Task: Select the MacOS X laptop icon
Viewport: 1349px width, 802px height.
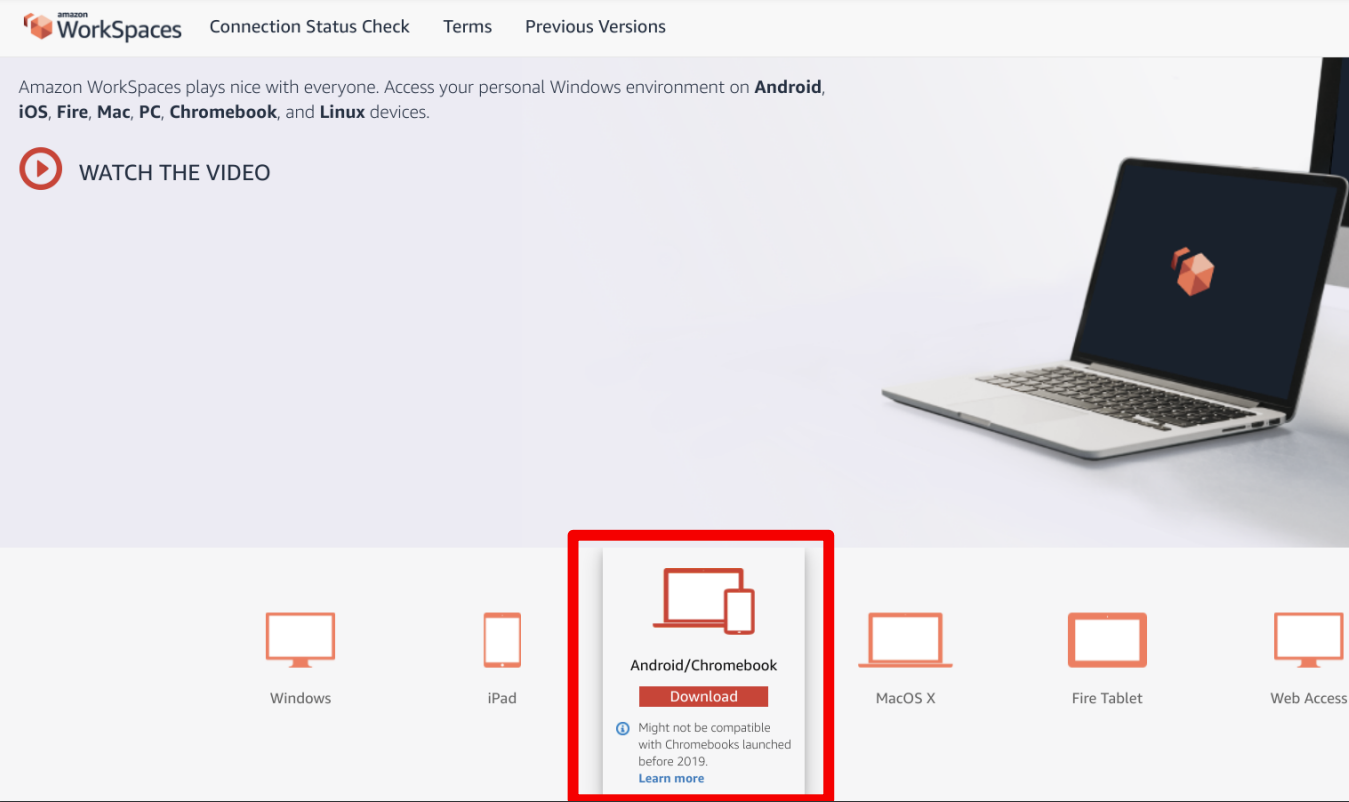Action: tap(906, 640)
